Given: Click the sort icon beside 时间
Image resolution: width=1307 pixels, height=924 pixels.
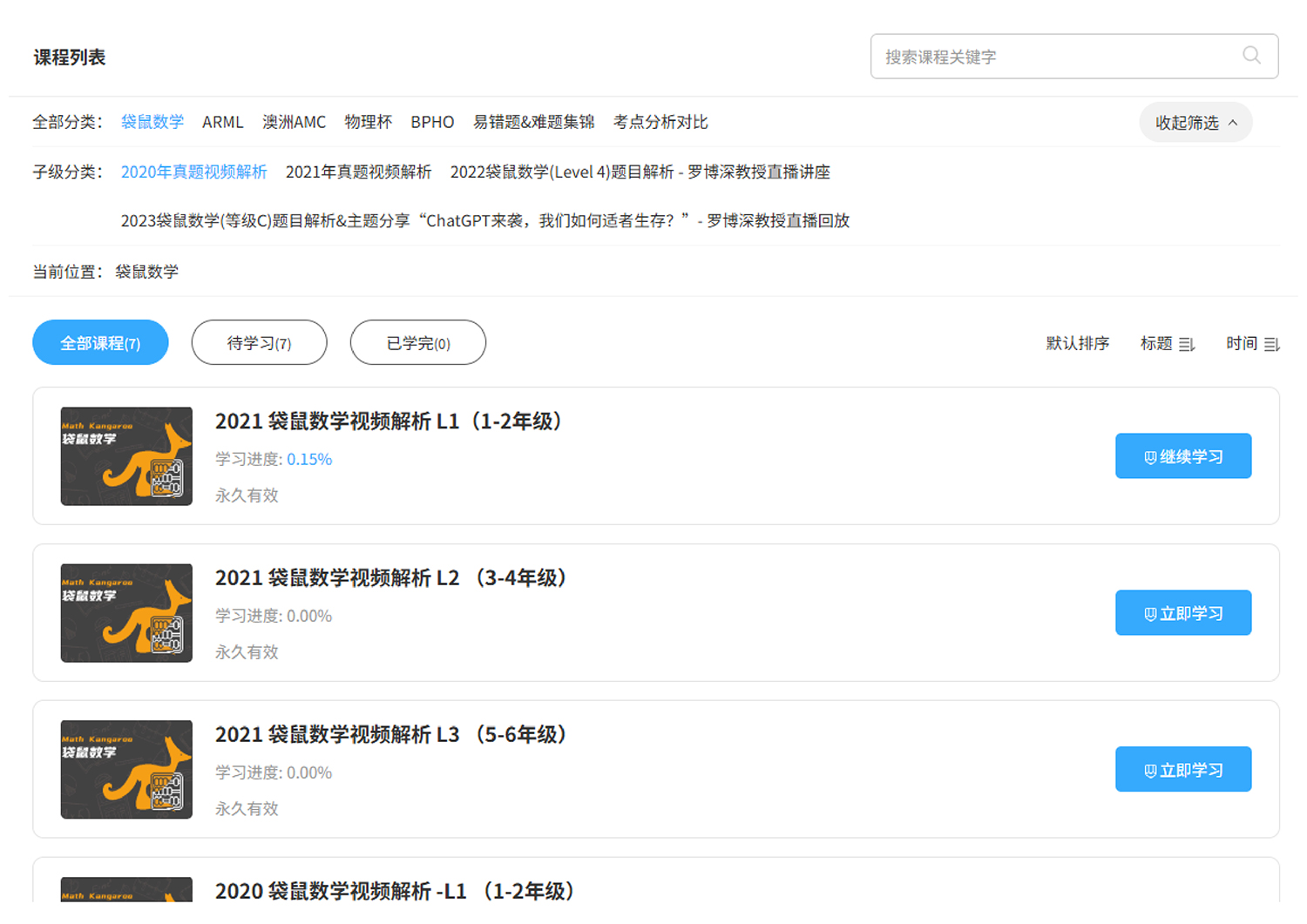Looking at the screenshot, I should point(1271,345).
